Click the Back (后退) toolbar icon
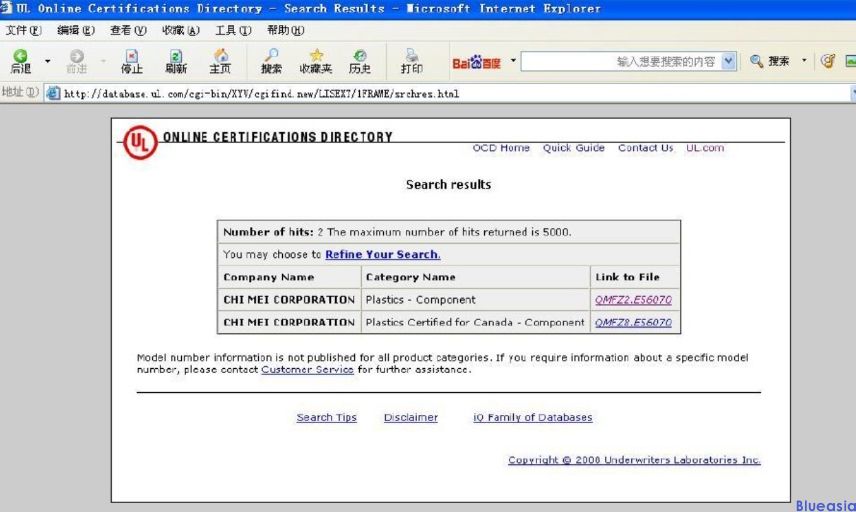This screenshot has height=512, width=856. coord(20,60)
